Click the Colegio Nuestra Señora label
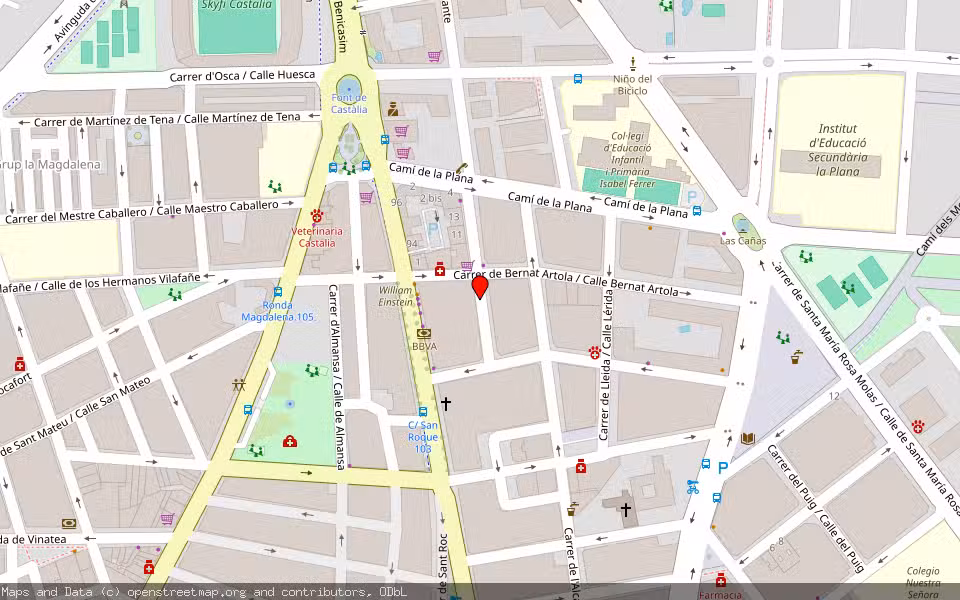960x600 pixels. click(x=923, y=582)
